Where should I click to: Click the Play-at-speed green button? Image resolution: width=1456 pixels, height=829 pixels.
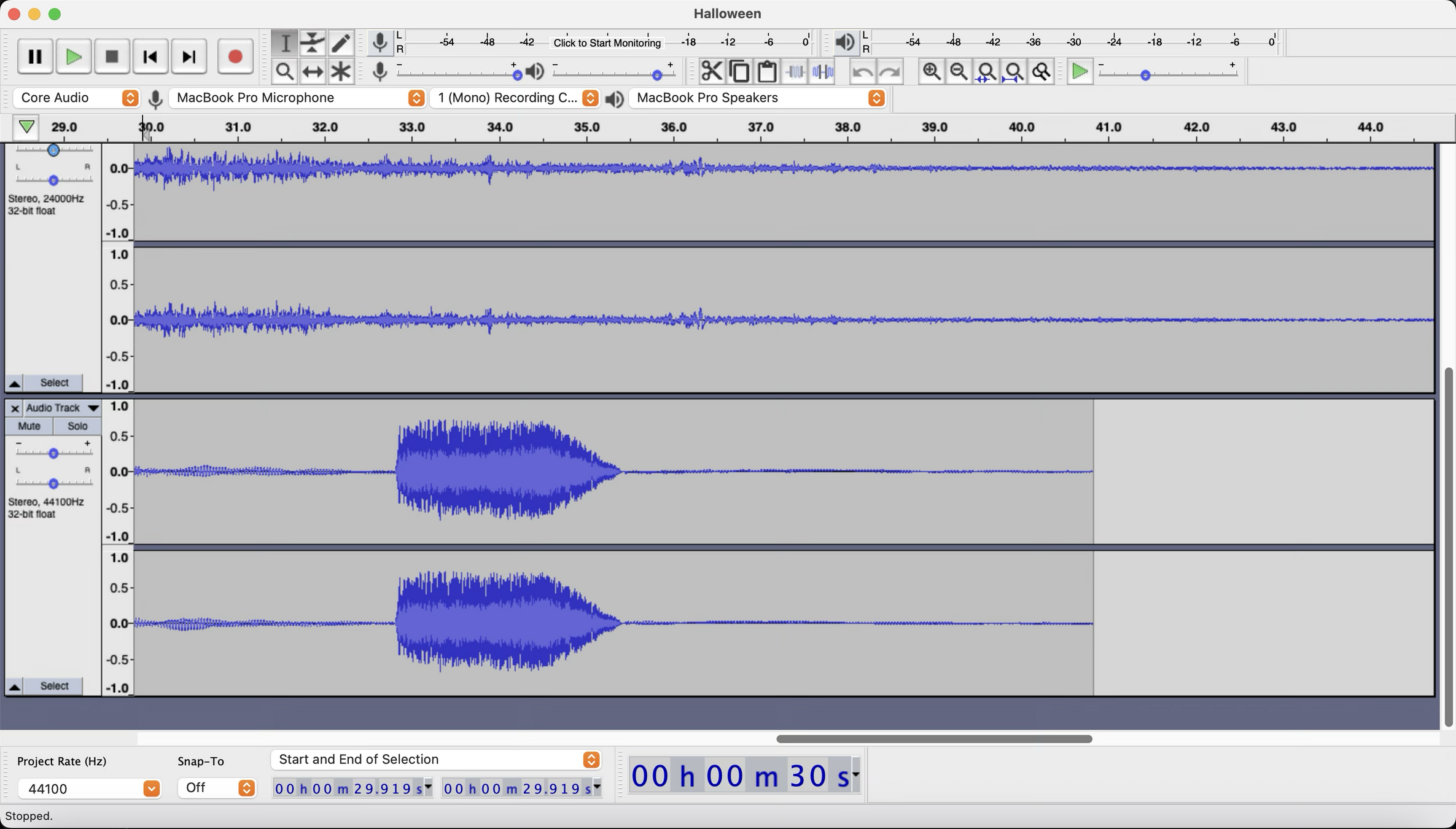coord(1080,72)
